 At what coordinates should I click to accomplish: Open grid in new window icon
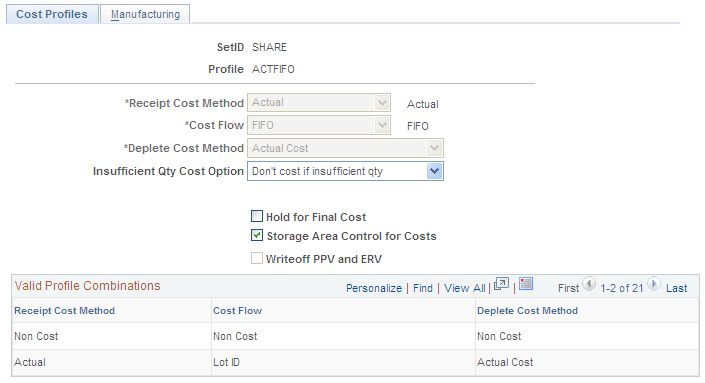501,284
